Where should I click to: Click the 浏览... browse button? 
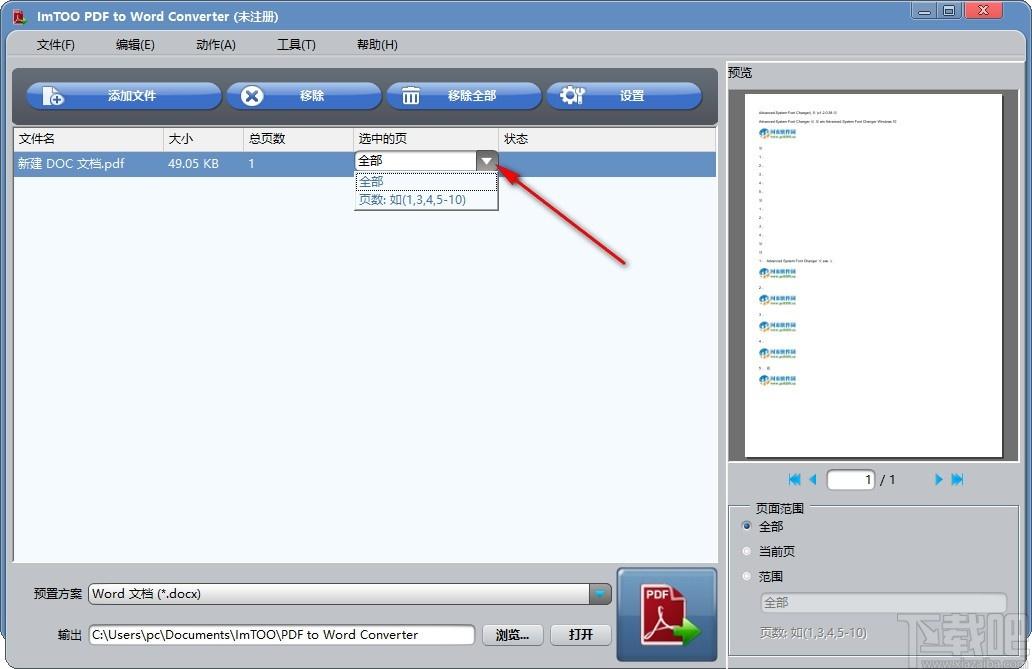coord(512,635)
